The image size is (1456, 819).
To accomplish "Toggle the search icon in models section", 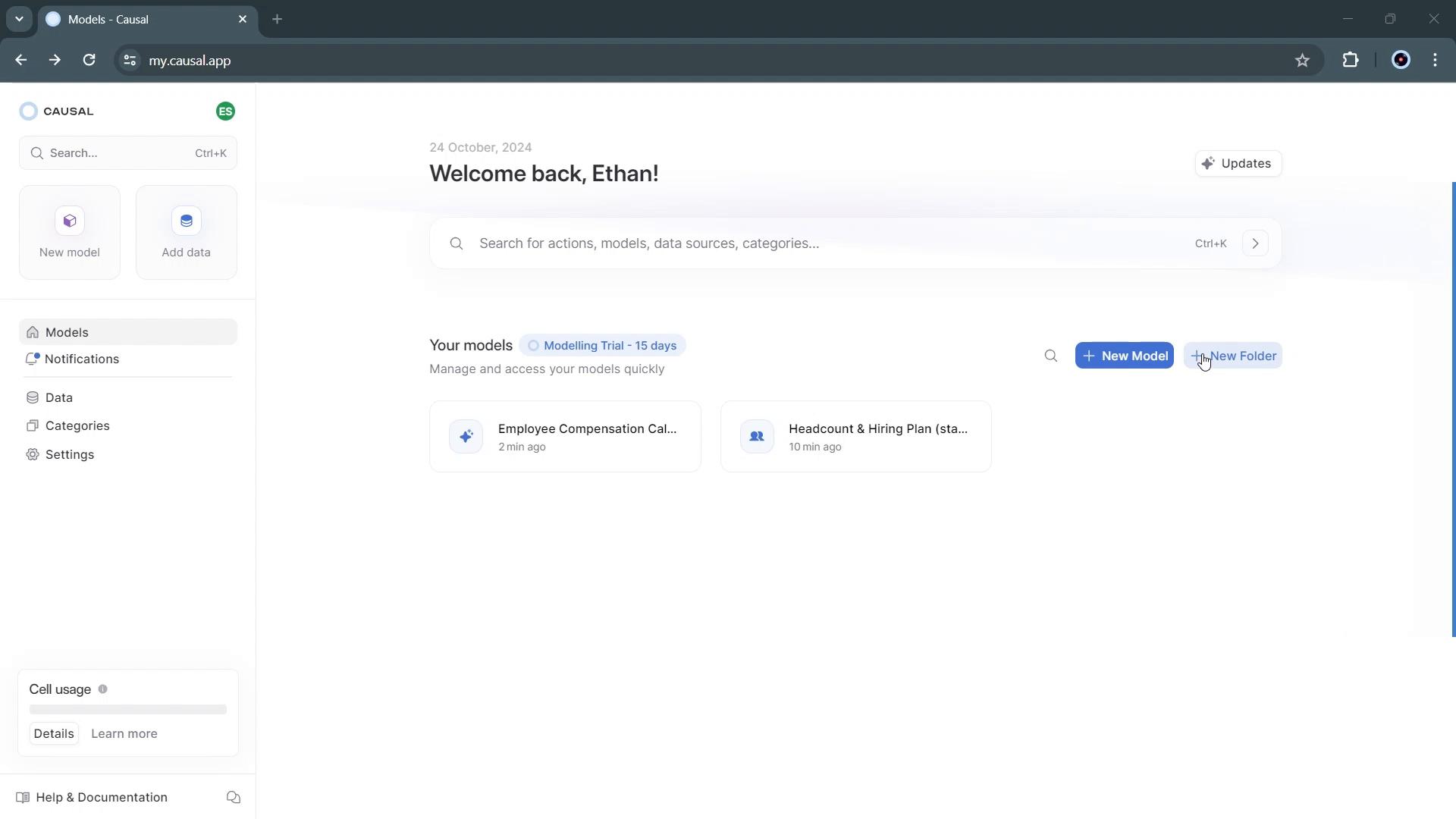I will tap(1051, 355).
